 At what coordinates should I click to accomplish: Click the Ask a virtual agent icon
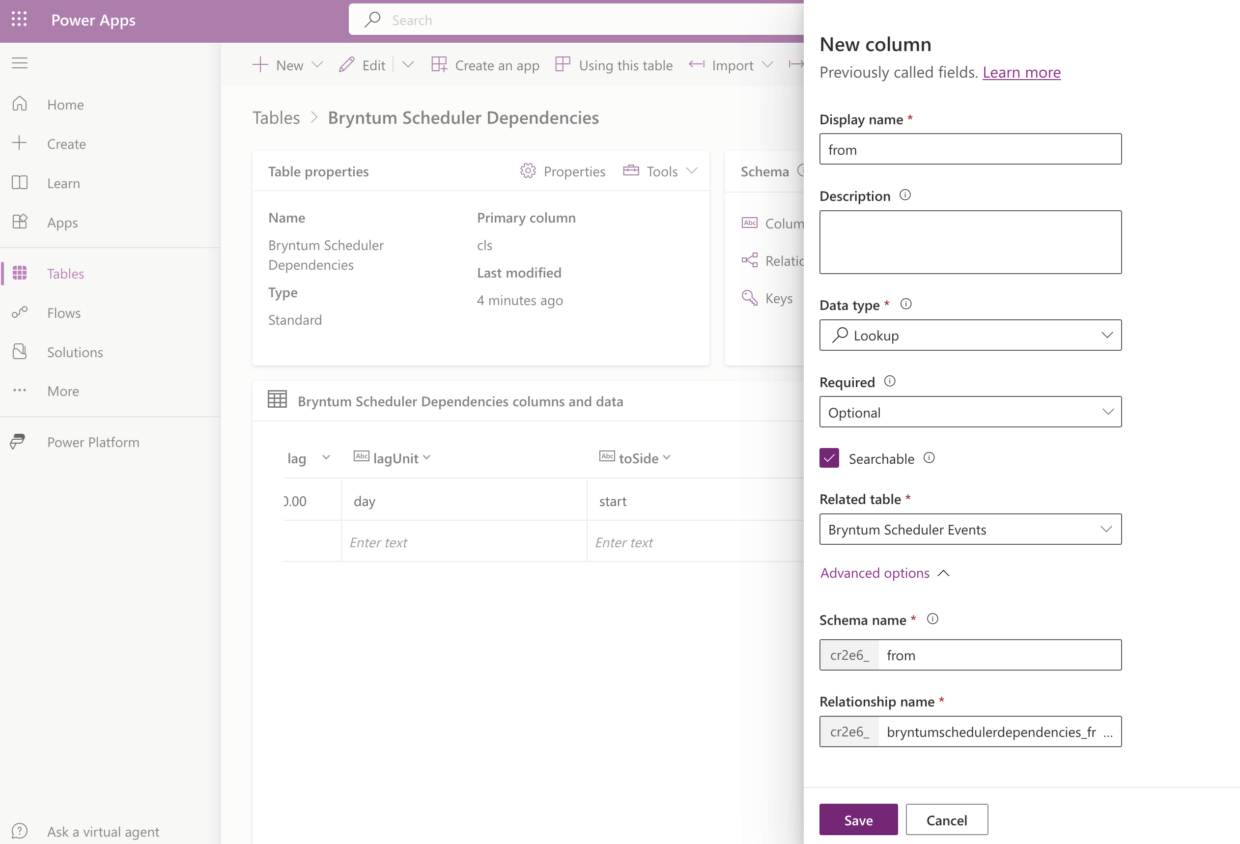(x=20, y=831)
